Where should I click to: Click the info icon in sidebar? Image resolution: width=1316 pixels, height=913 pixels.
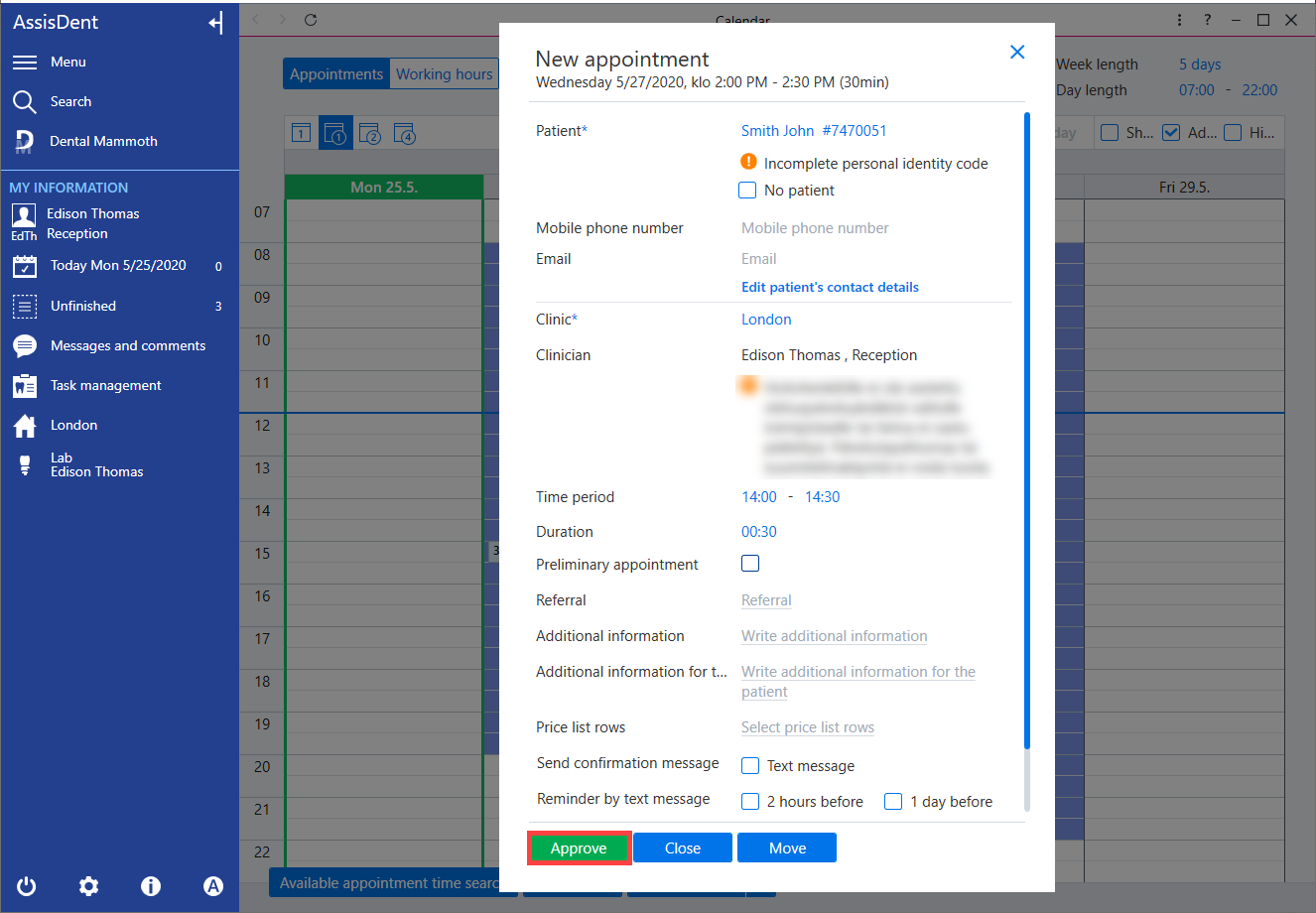(x=151, y=886)
